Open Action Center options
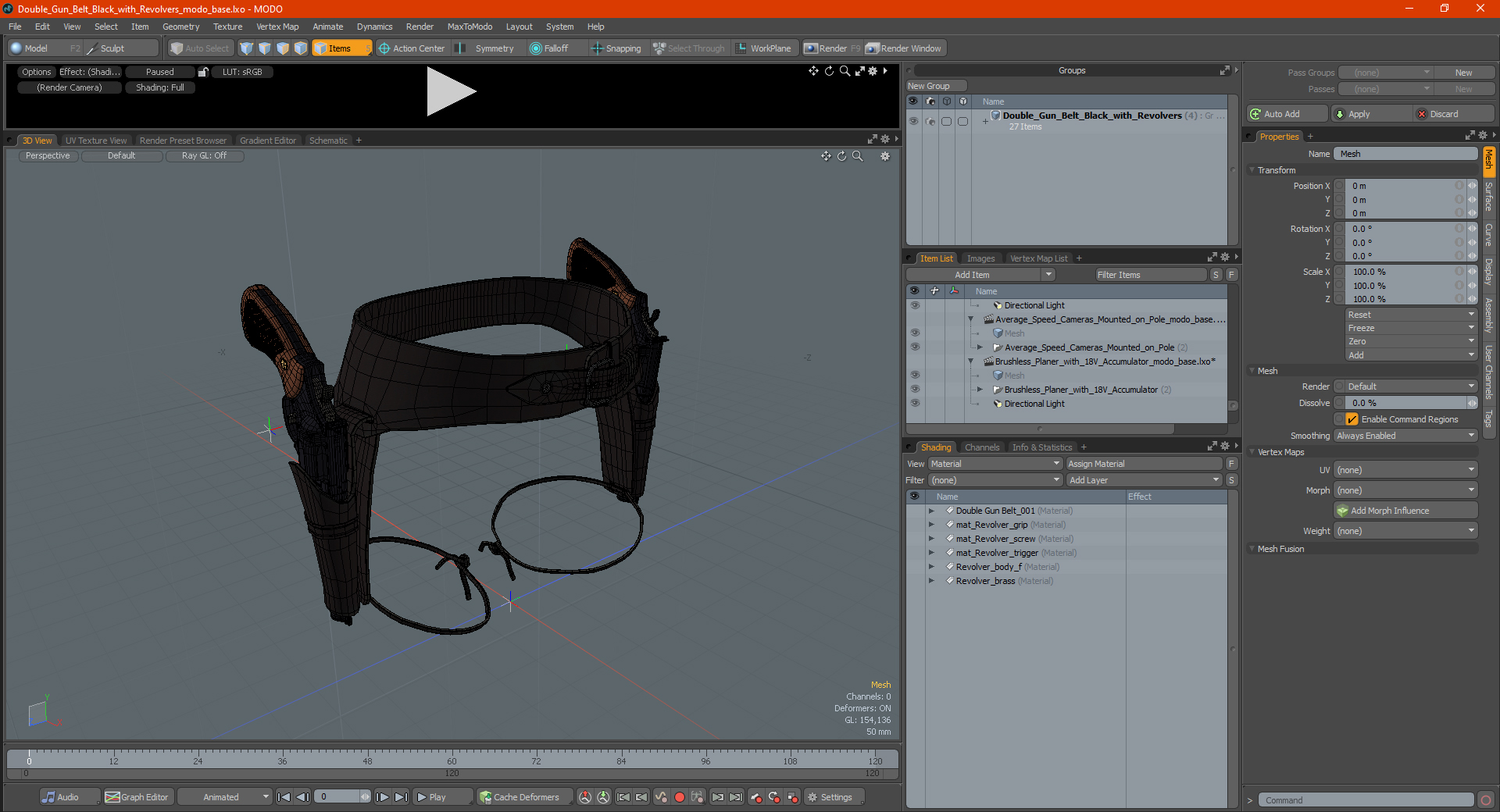1500x812 pixels. (x=412, y=48)
